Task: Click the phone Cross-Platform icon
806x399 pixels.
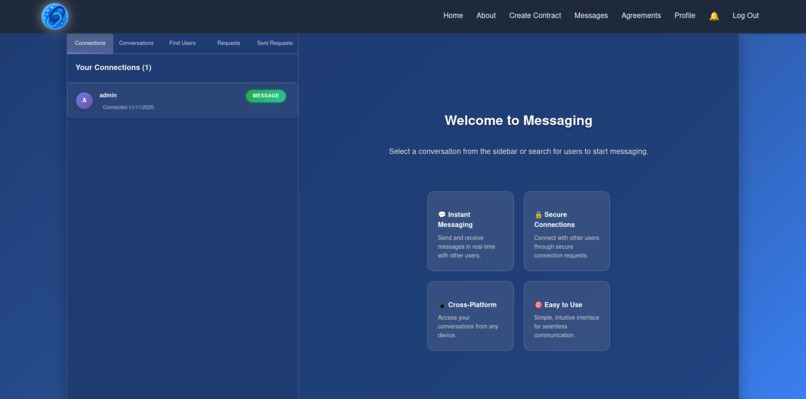Action: [442, 304]
